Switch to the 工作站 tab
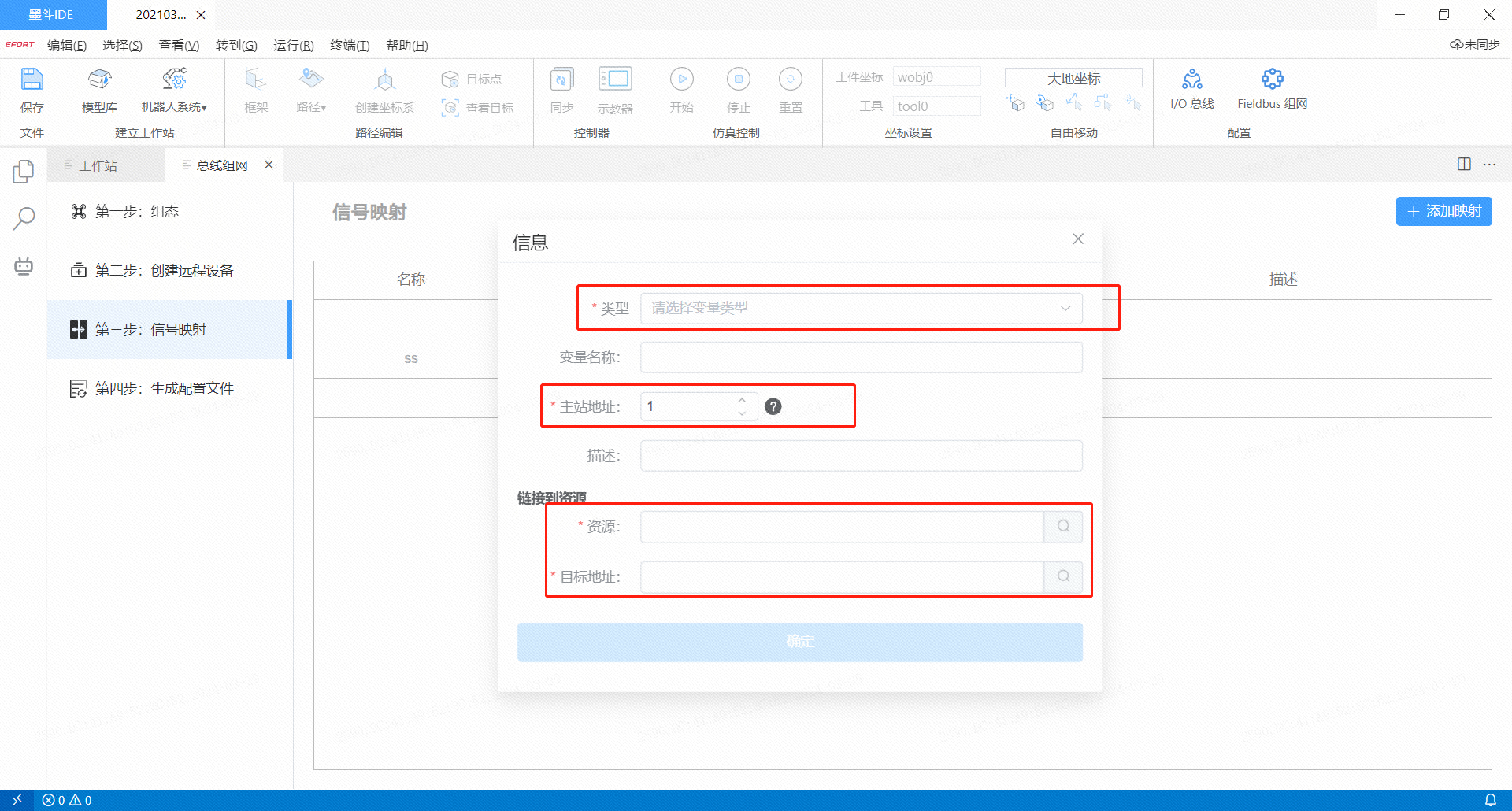 click(x=98, y=165)
